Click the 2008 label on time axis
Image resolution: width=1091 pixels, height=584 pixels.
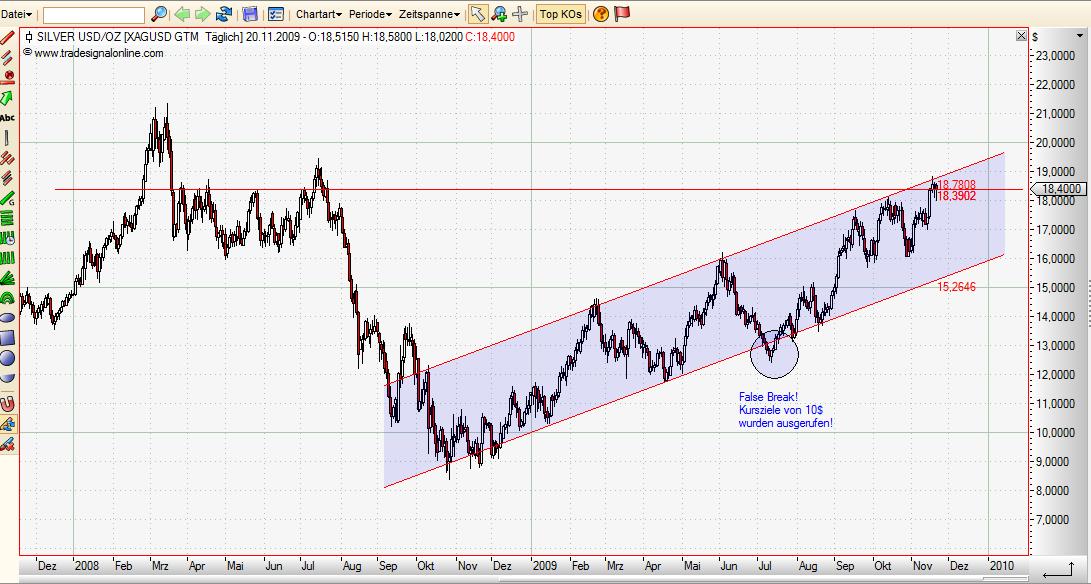[x=87, y=565]
